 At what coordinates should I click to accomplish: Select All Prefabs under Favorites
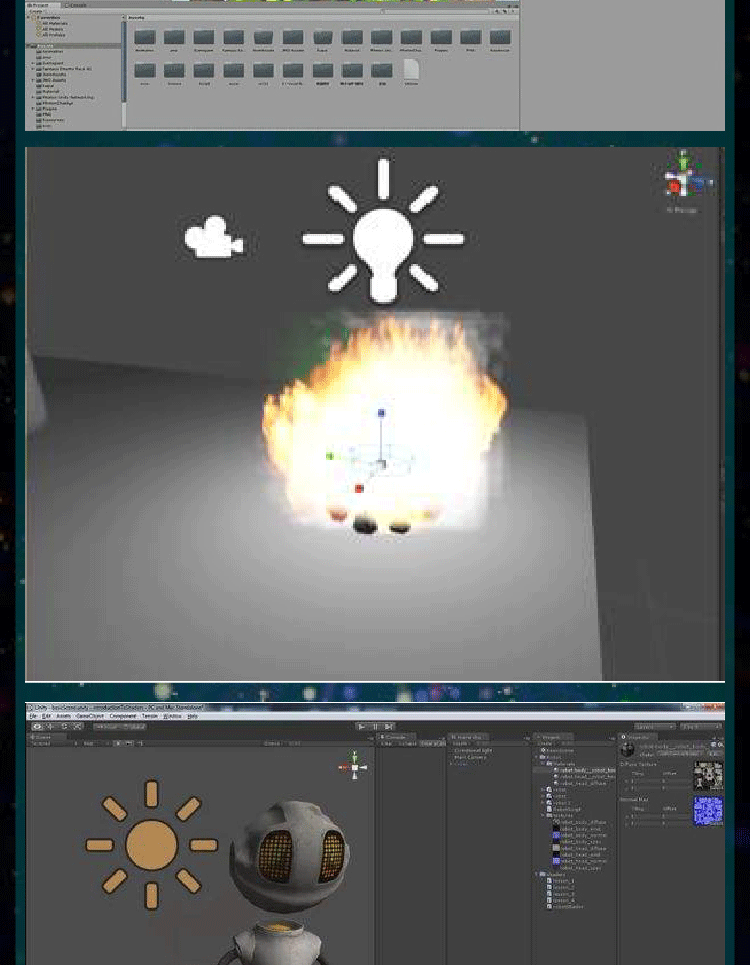tap(50, 35)
